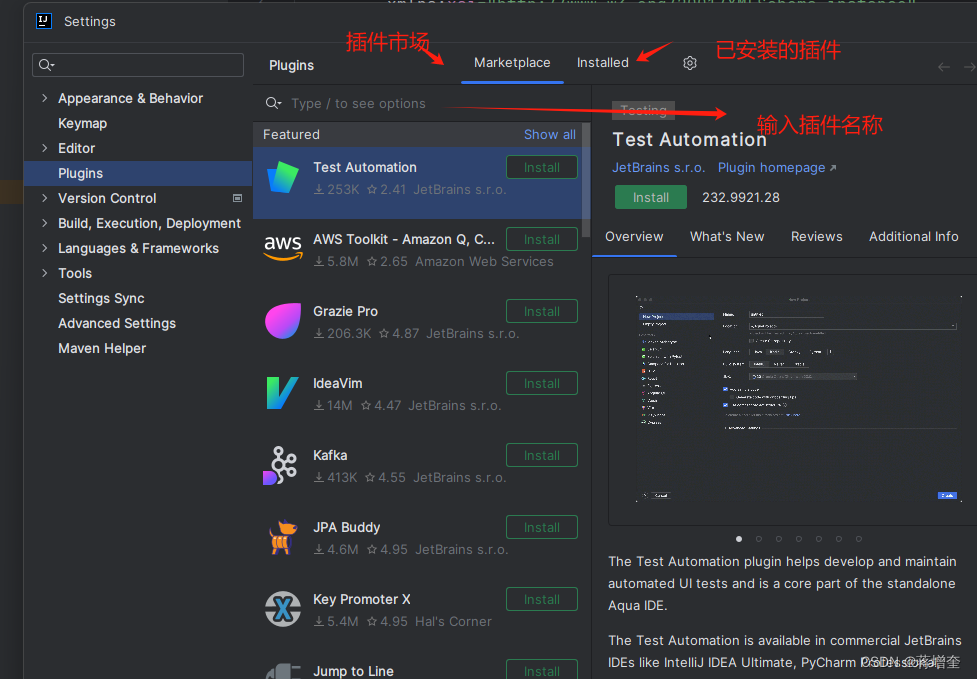Install the AWS Toolkit plugin
This screenshot has width=977, height=679.
[x=541, y=239]
